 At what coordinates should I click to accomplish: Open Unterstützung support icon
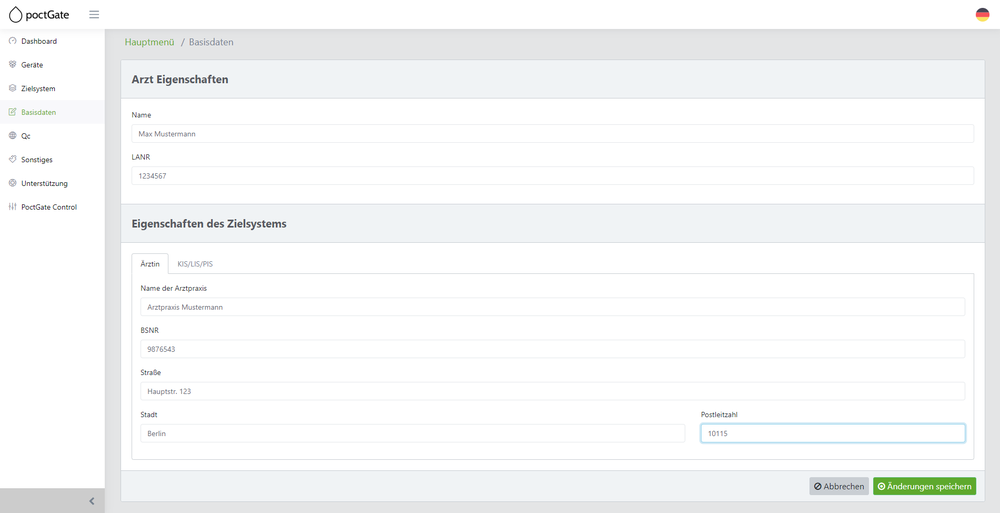click(12, 183)
